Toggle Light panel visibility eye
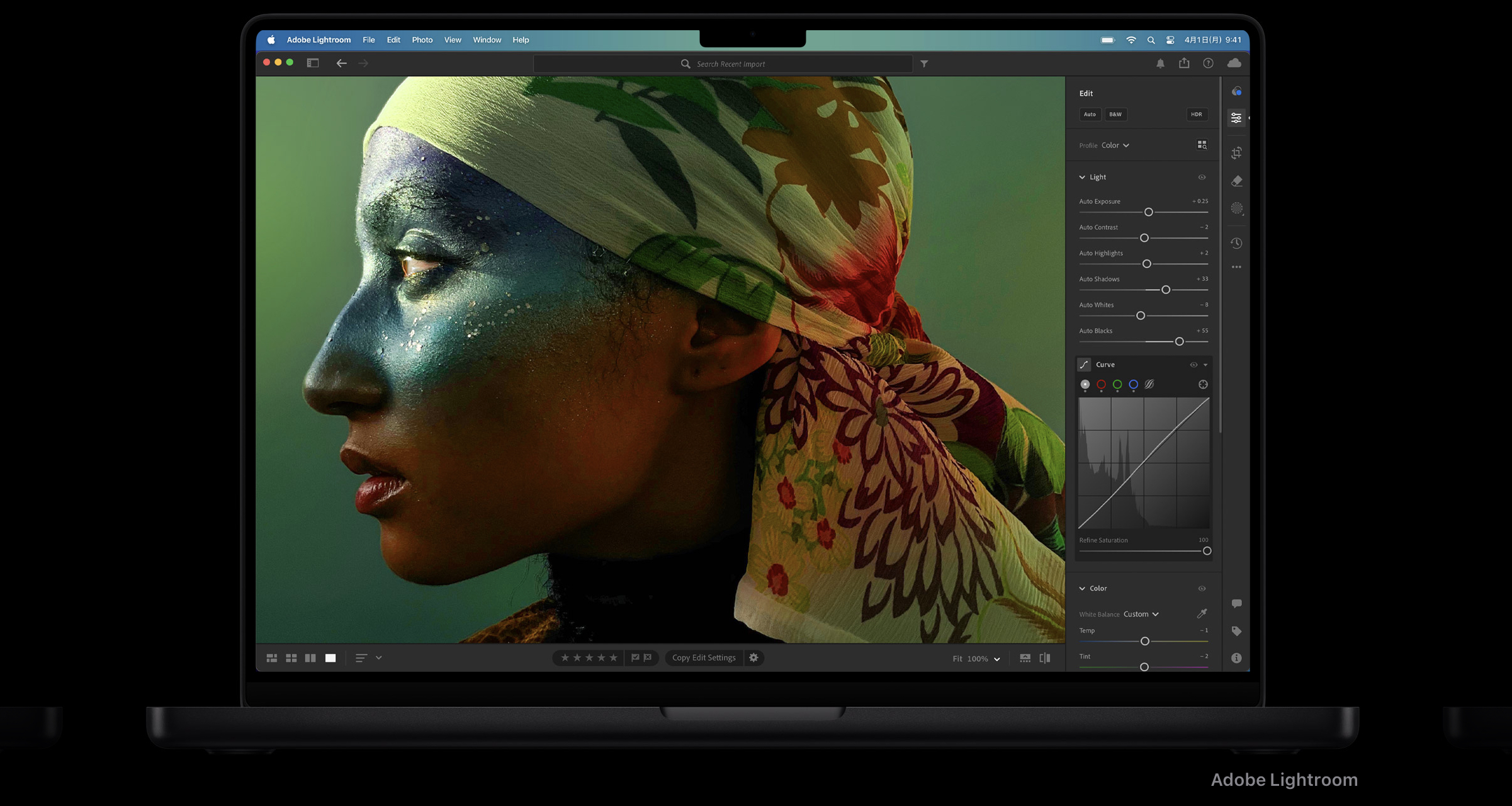 point(1202,178)
